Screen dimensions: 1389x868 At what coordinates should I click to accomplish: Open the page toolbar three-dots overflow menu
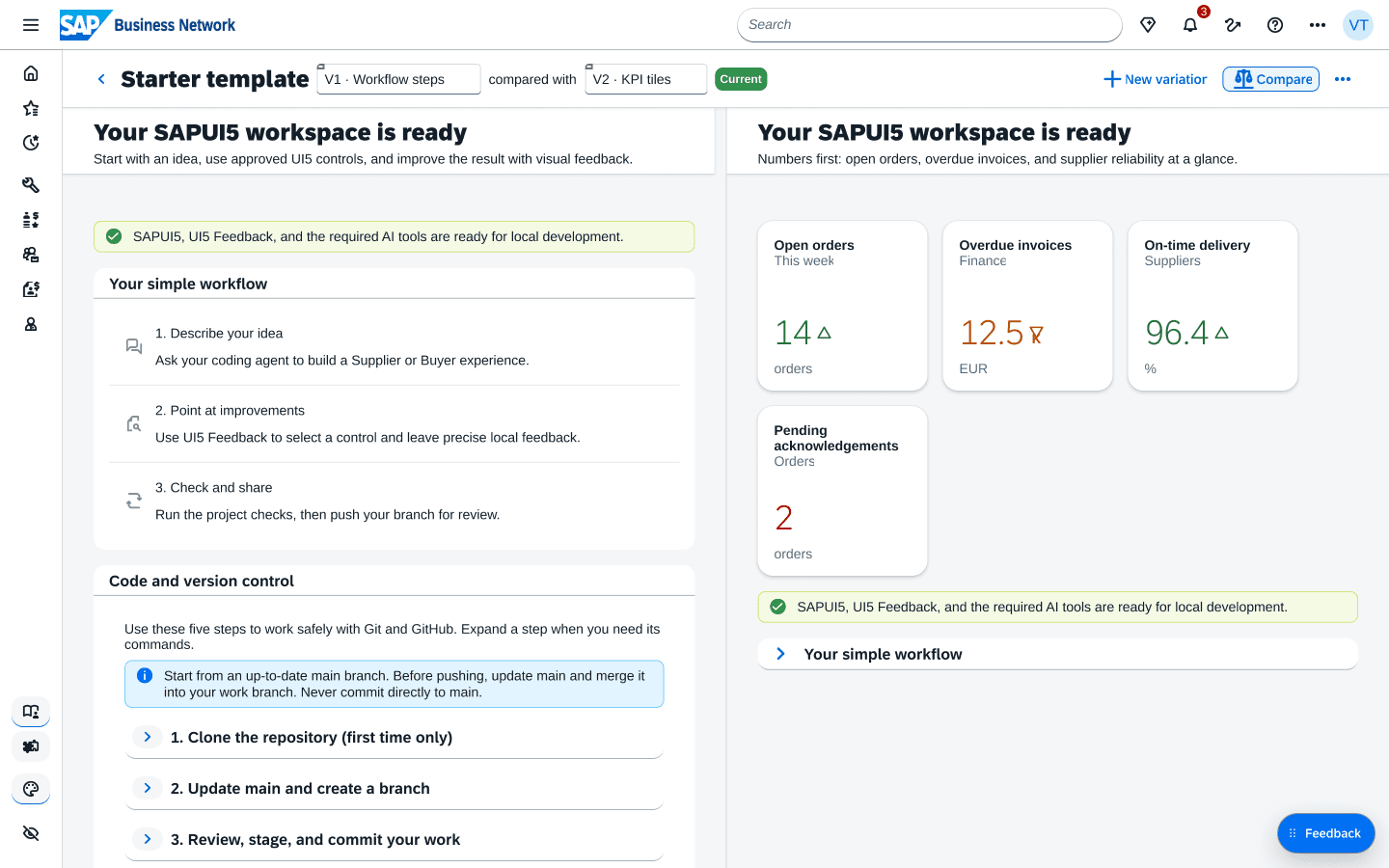1343,79
